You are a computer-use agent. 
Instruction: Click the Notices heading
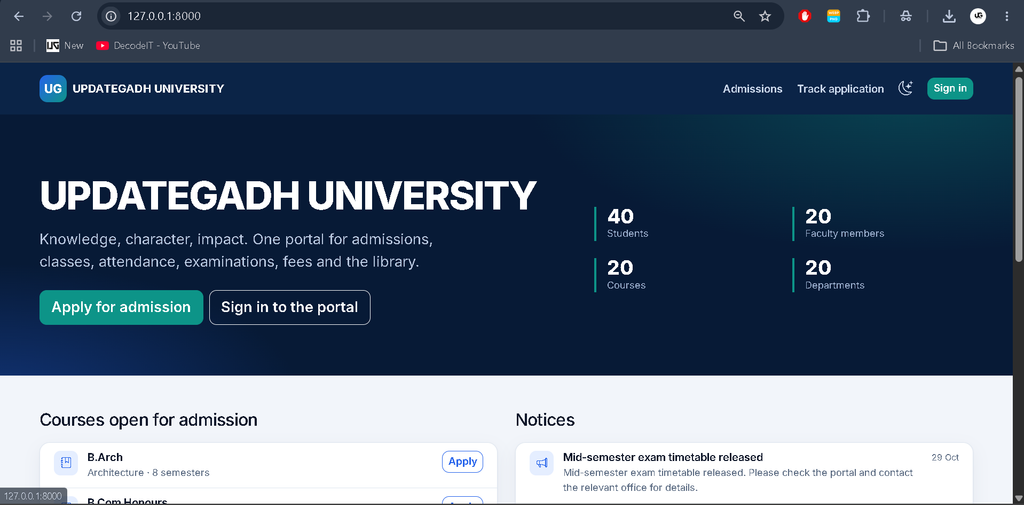click(545, 419)
